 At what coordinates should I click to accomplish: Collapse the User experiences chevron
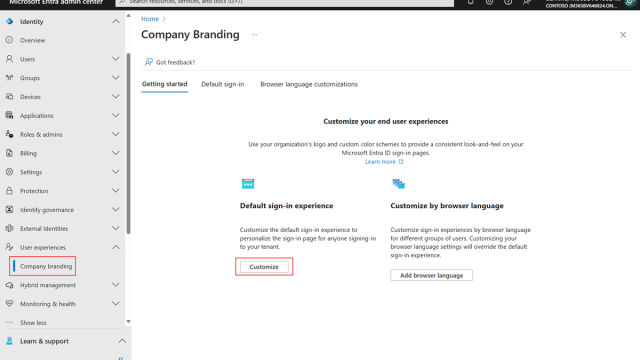click(116, 247)
